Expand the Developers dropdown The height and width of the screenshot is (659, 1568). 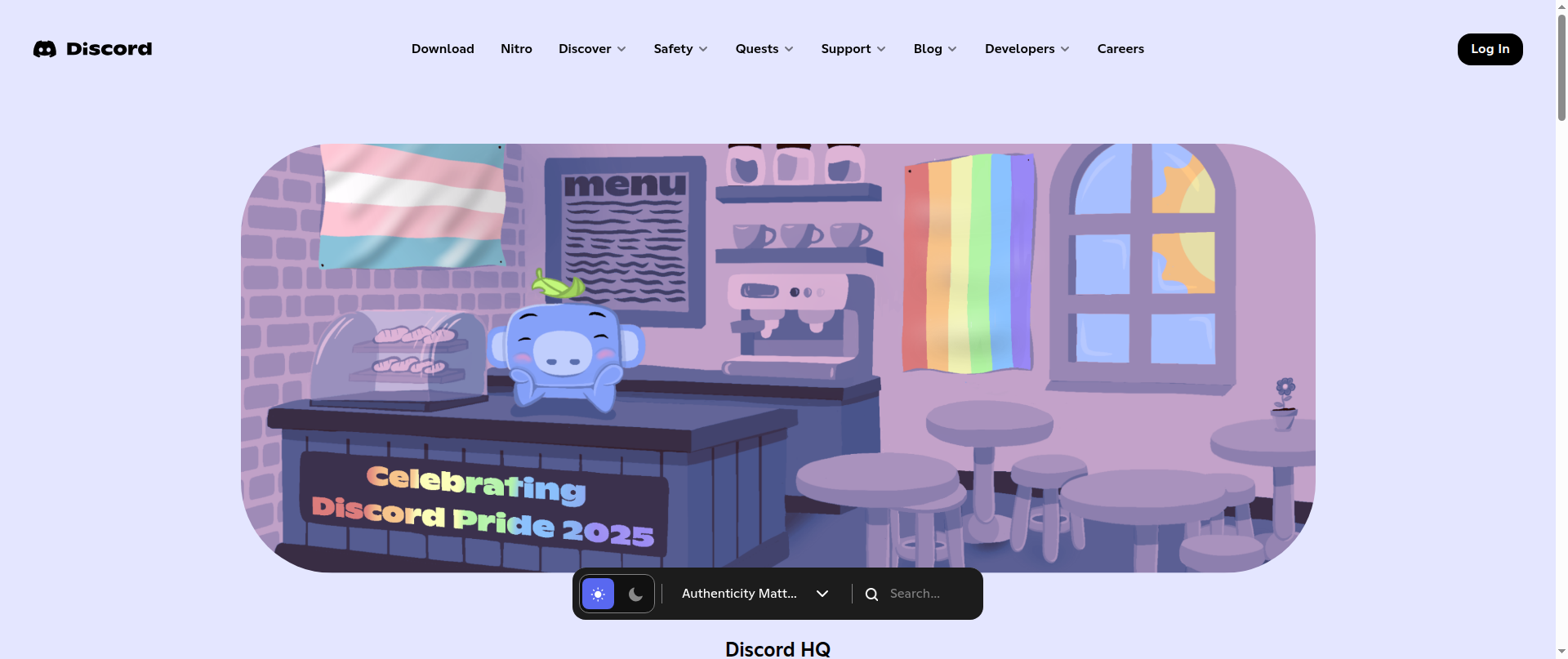coord(1027,49)
